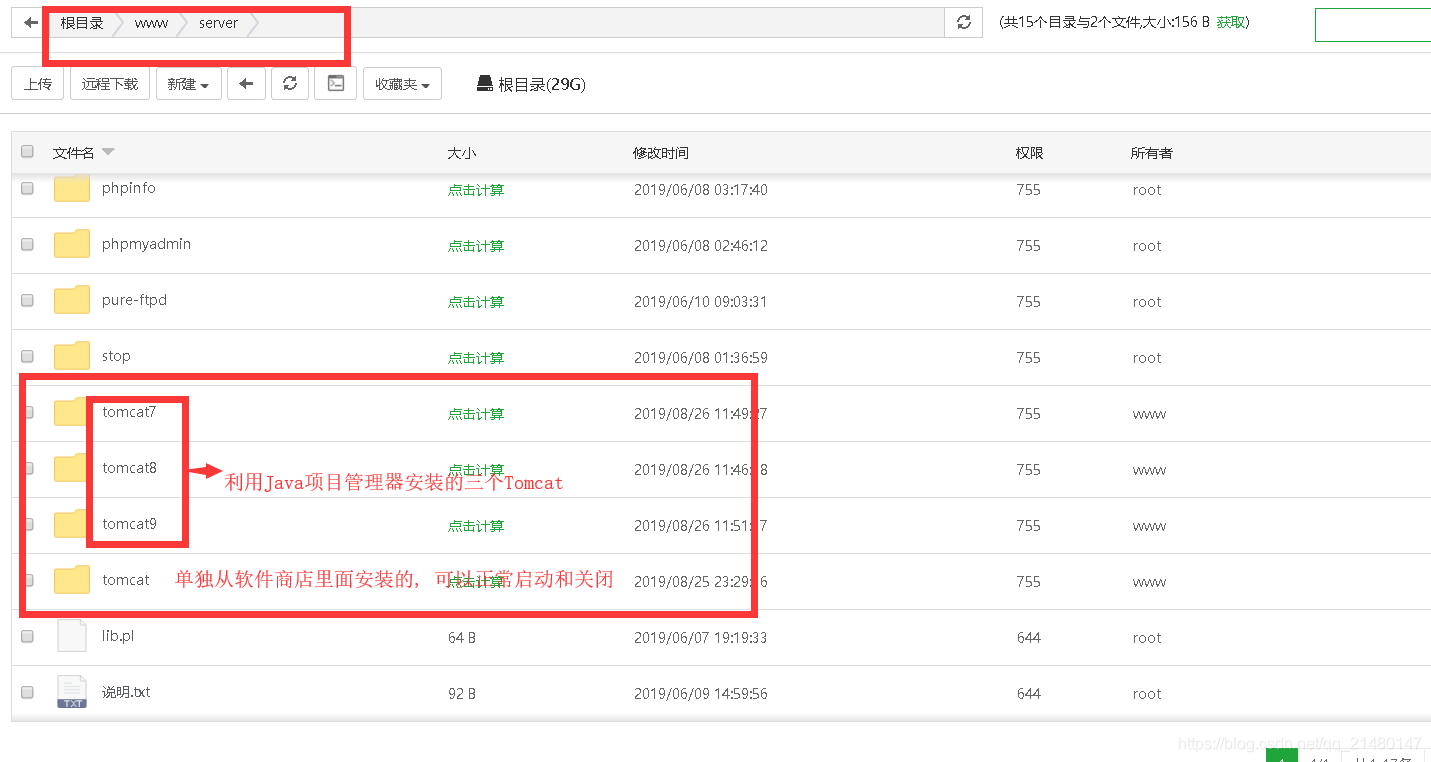The height and width of the screenshot is (762, 1431).
Task: Click 点击计算 for phpinfo
Action: point(476,190)
